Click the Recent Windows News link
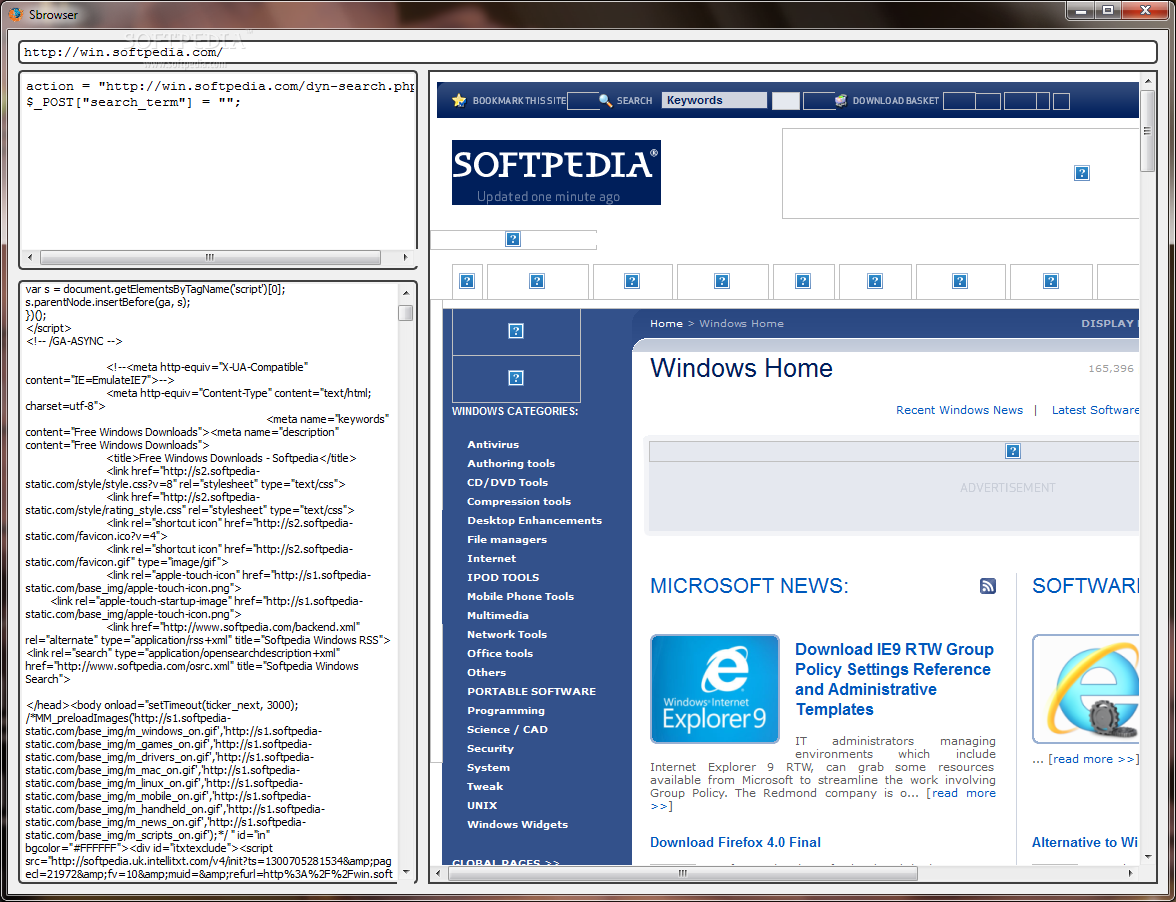Viewport: 1176px width, 902px height. [959, 410]
